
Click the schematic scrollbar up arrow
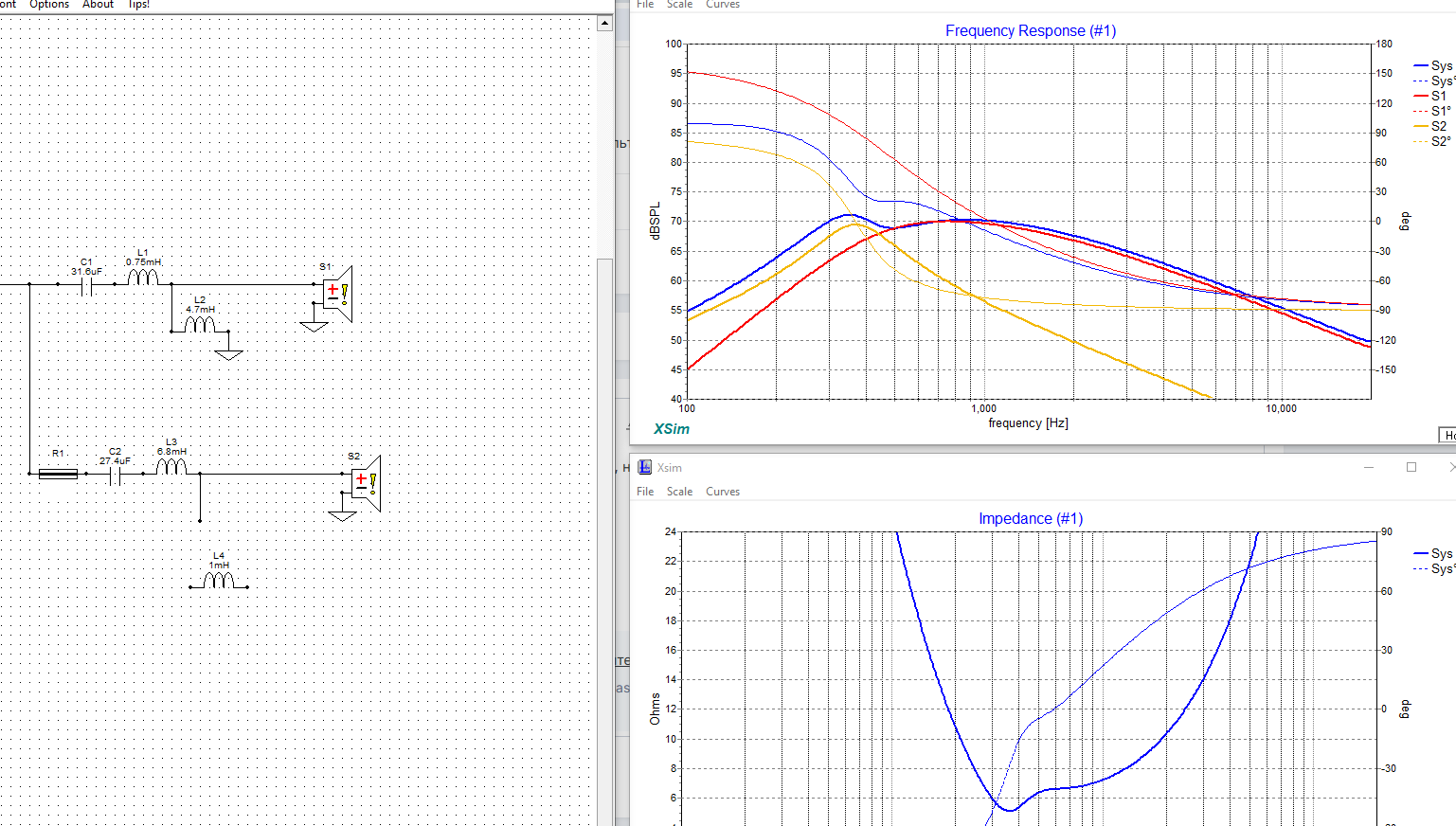coord(605,23)
